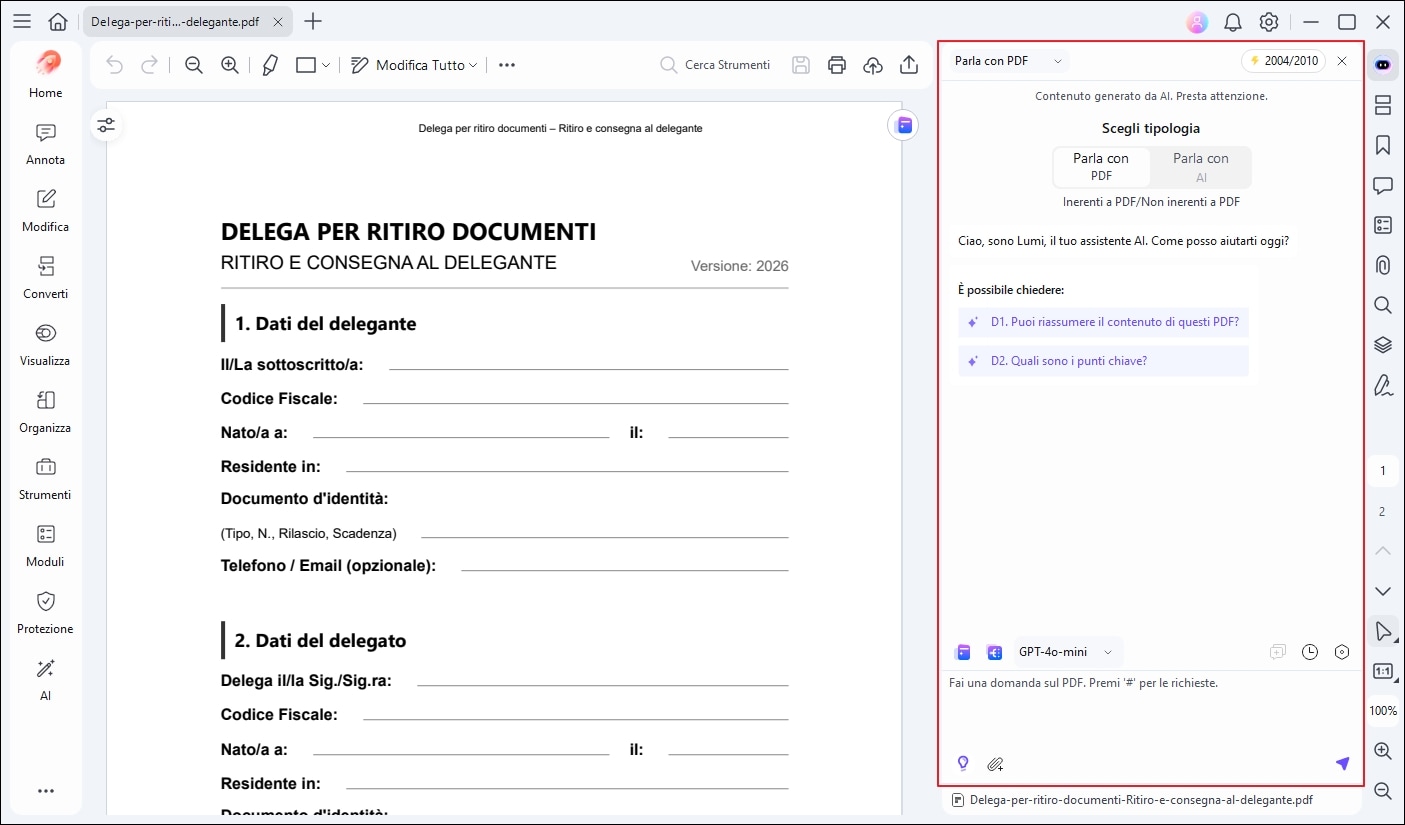Open the user profile avatar

coord(1197,21)
